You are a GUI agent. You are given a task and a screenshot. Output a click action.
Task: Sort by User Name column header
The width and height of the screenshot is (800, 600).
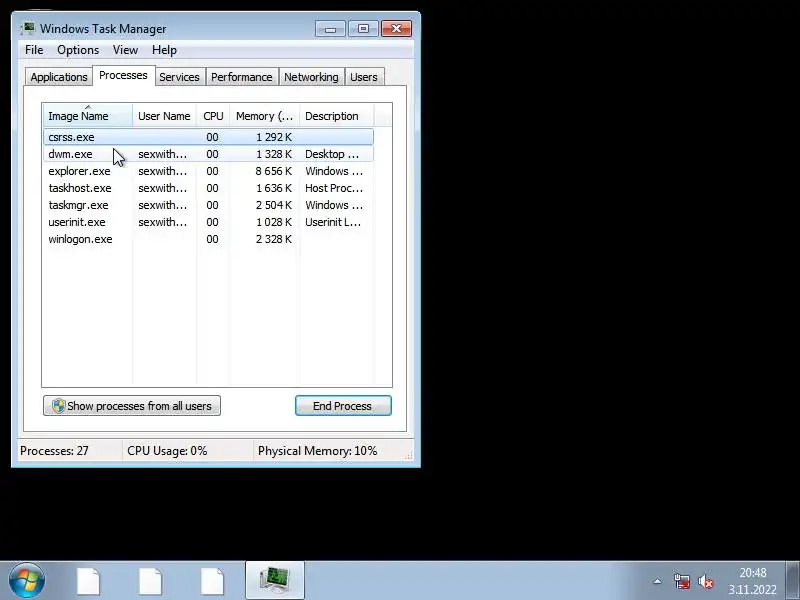164,116
